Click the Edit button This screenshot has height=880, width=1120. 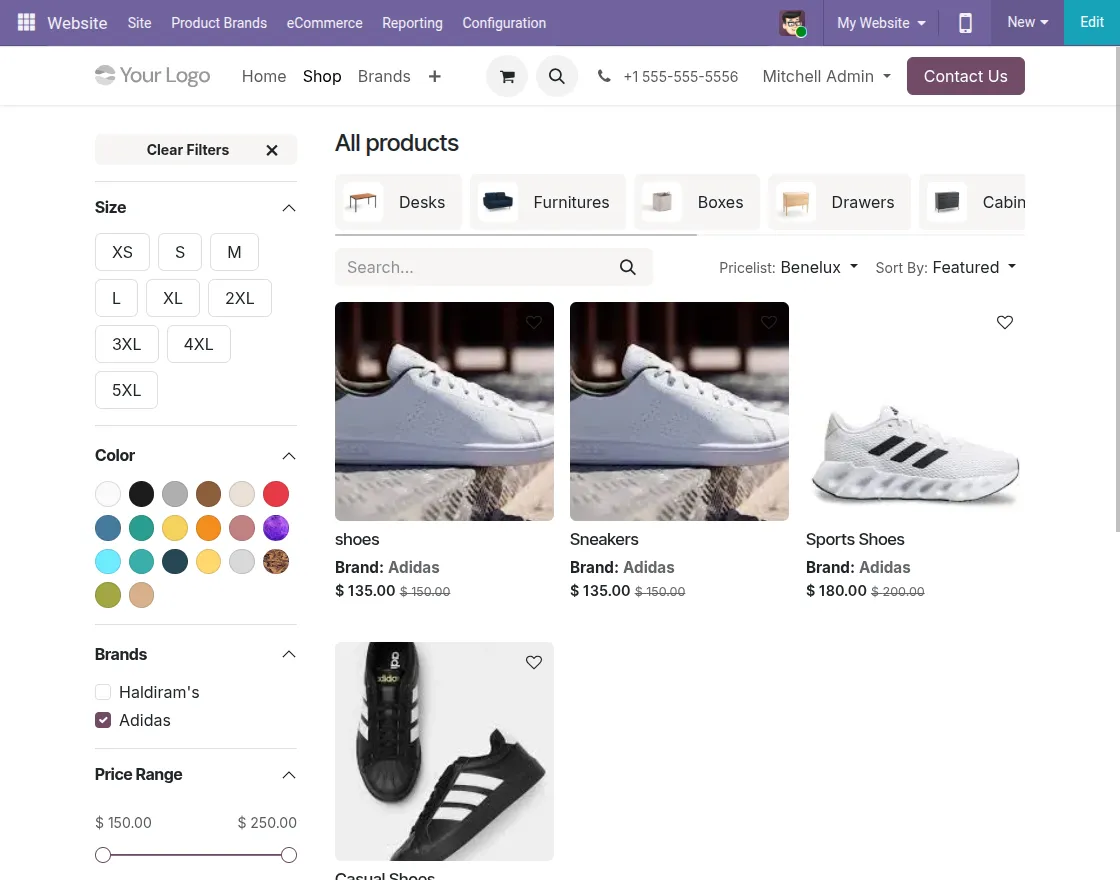point(1091,23)
